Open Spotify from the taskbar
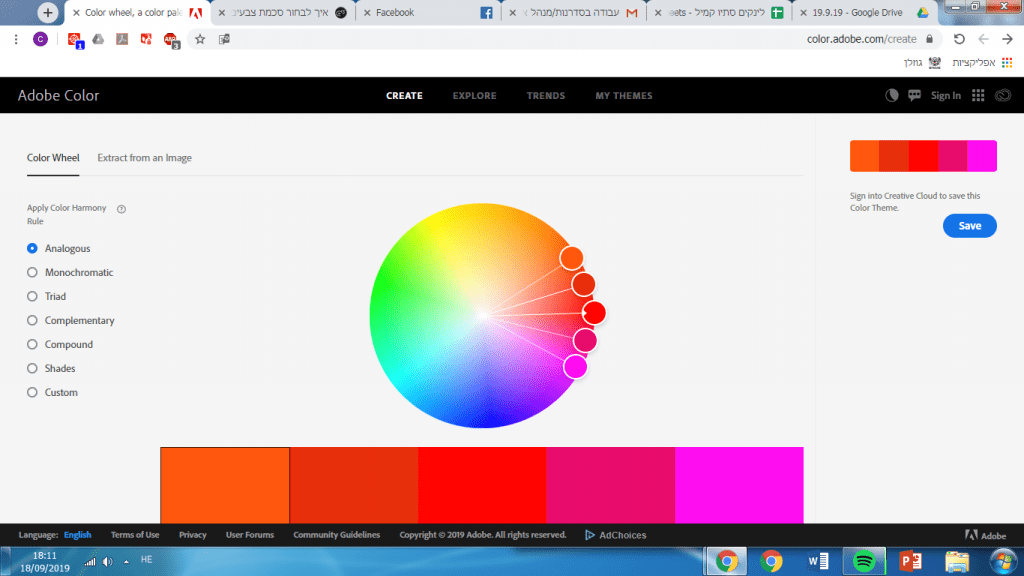Screen dimensions: 1024x576 tap(864, 561)
